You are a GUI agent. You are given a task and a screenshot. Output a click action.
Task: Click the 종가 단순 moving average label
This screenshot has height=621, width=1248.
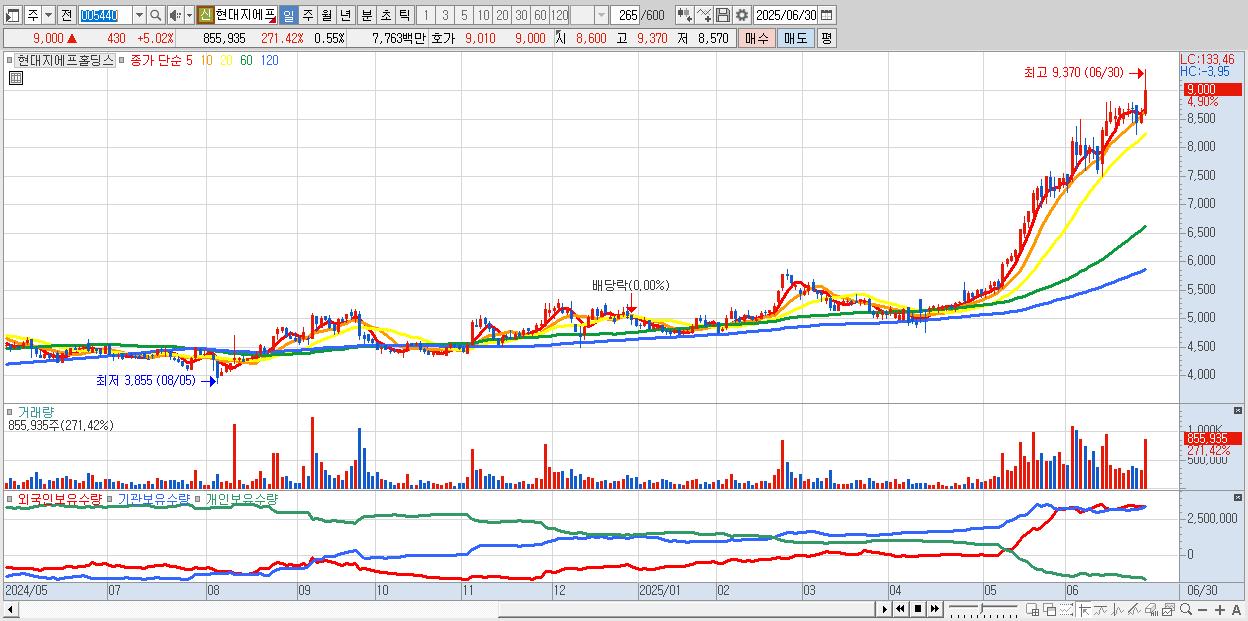(x=157, y=61)
